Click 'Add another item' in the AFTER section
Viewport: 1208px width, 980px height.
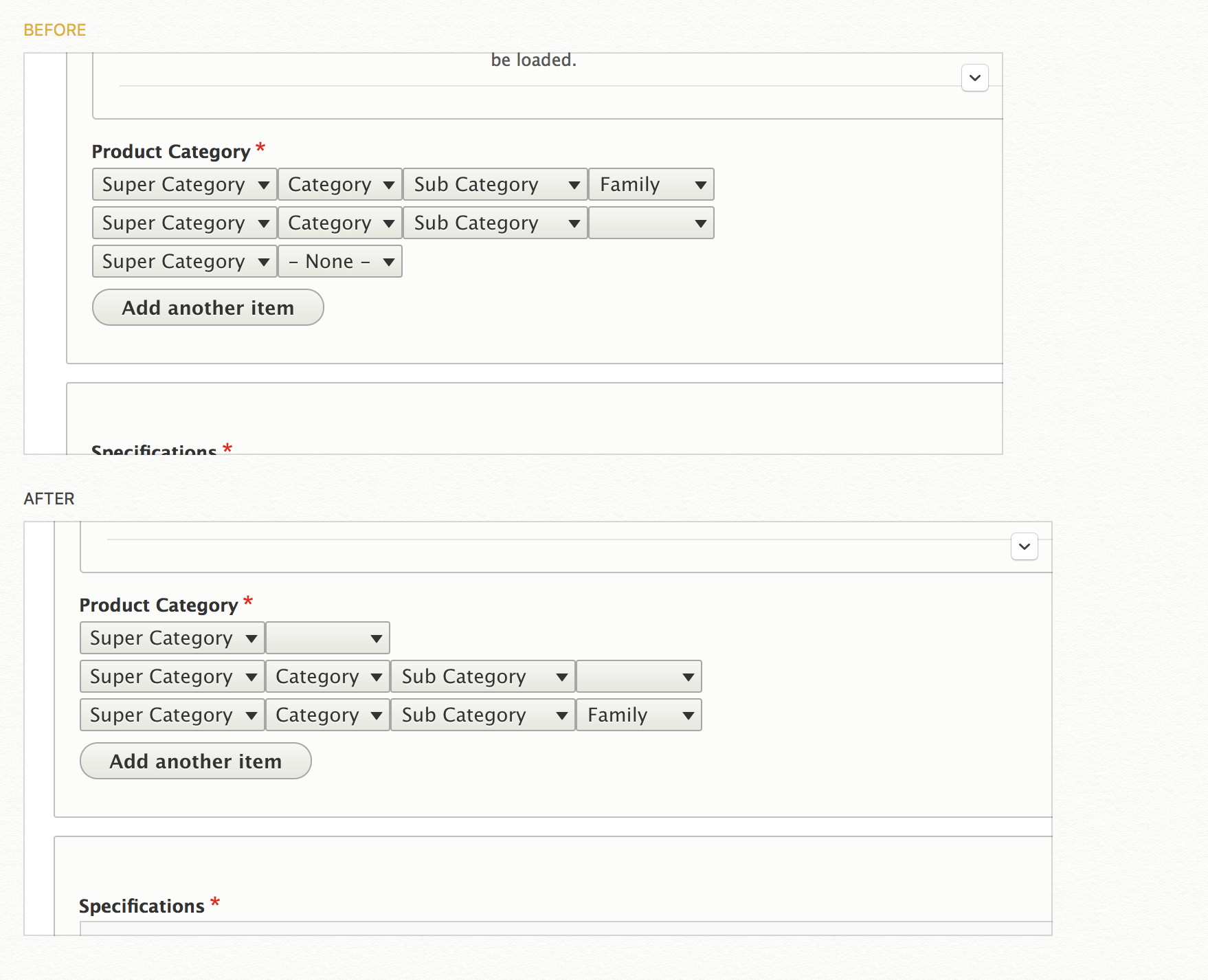(x=195, y=761)
